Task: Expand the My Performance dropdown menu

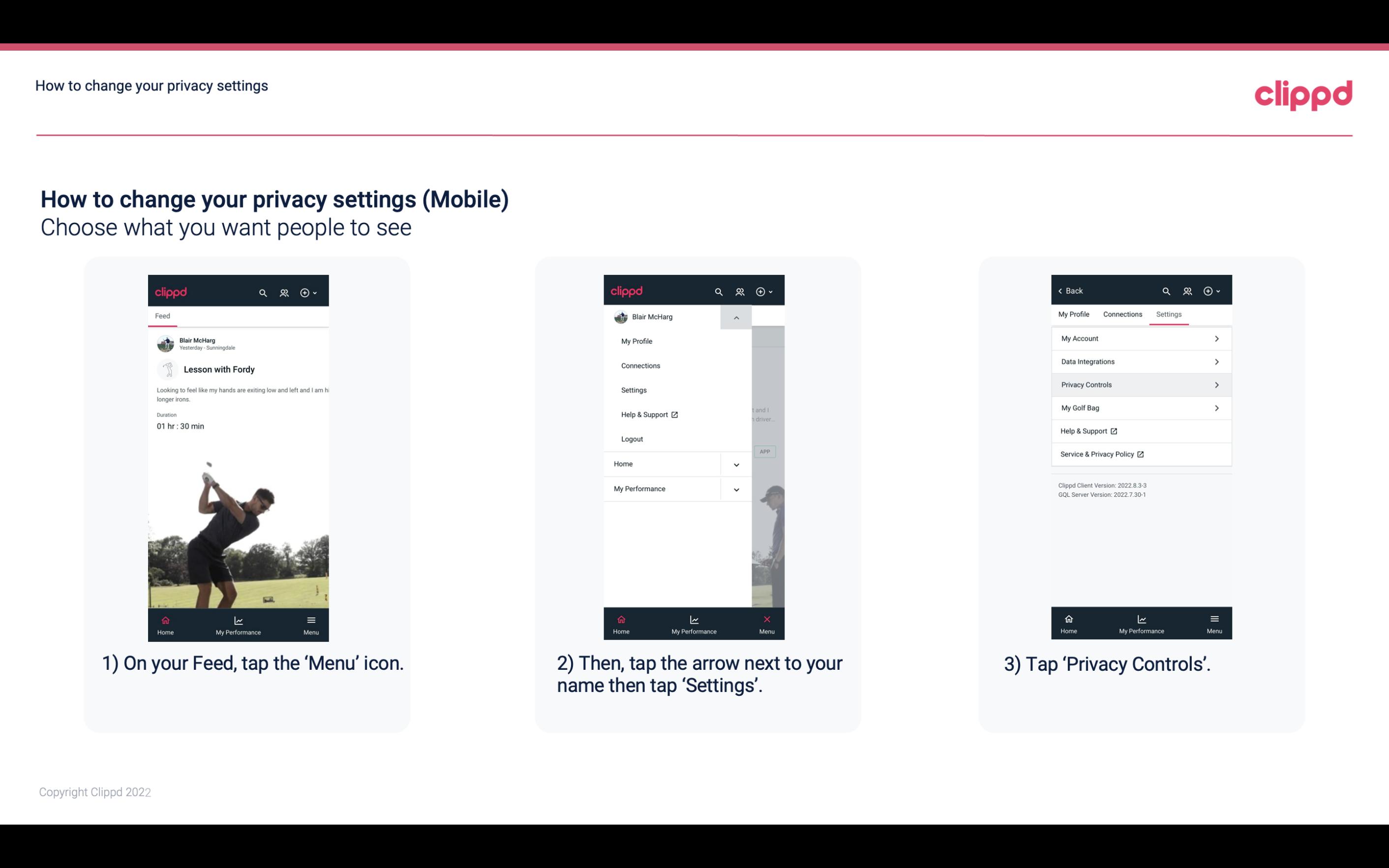Action: 735,489
